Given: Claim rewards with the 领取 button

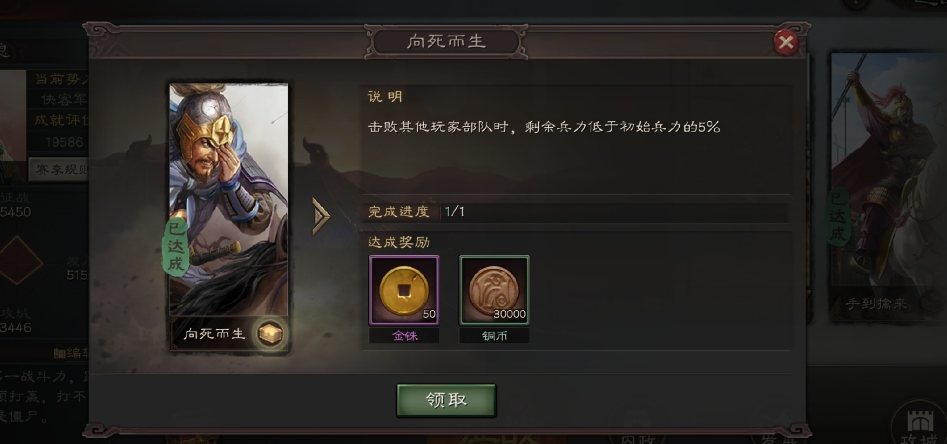Looking at the screenshot, I should (x=446, y=400).
